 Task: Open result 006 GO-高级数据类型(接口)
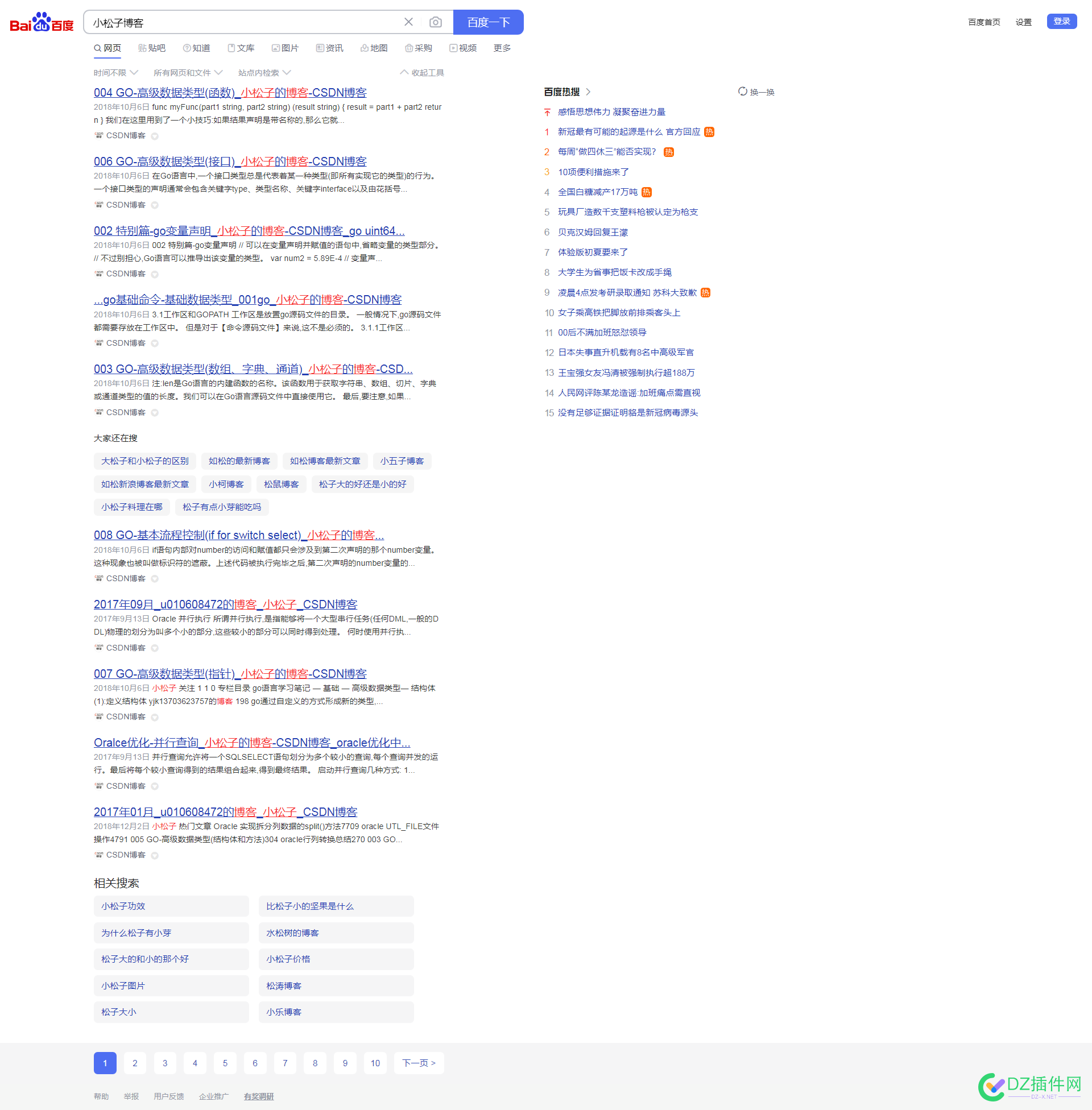tap(230, 161)
